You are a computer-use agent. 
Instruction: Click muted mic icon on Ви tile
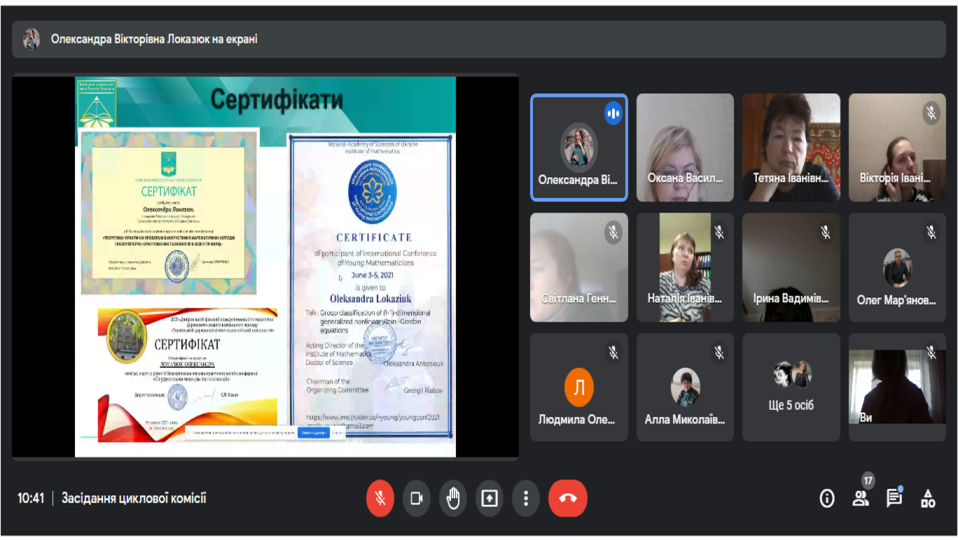click(x=931, y=352)
